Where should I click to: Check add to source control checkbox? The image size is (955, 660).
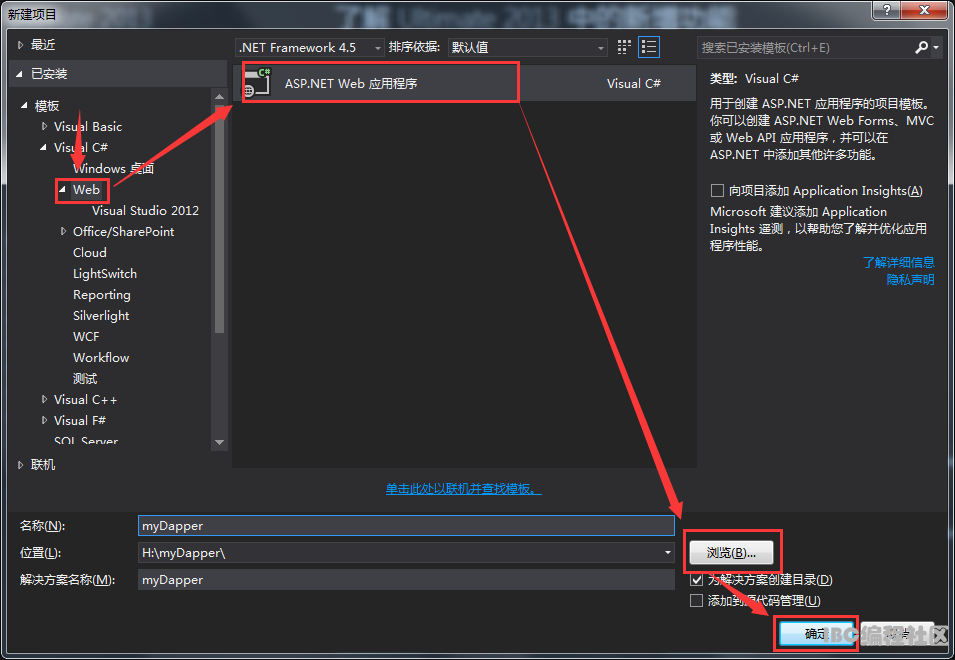[x=696, y=601]
